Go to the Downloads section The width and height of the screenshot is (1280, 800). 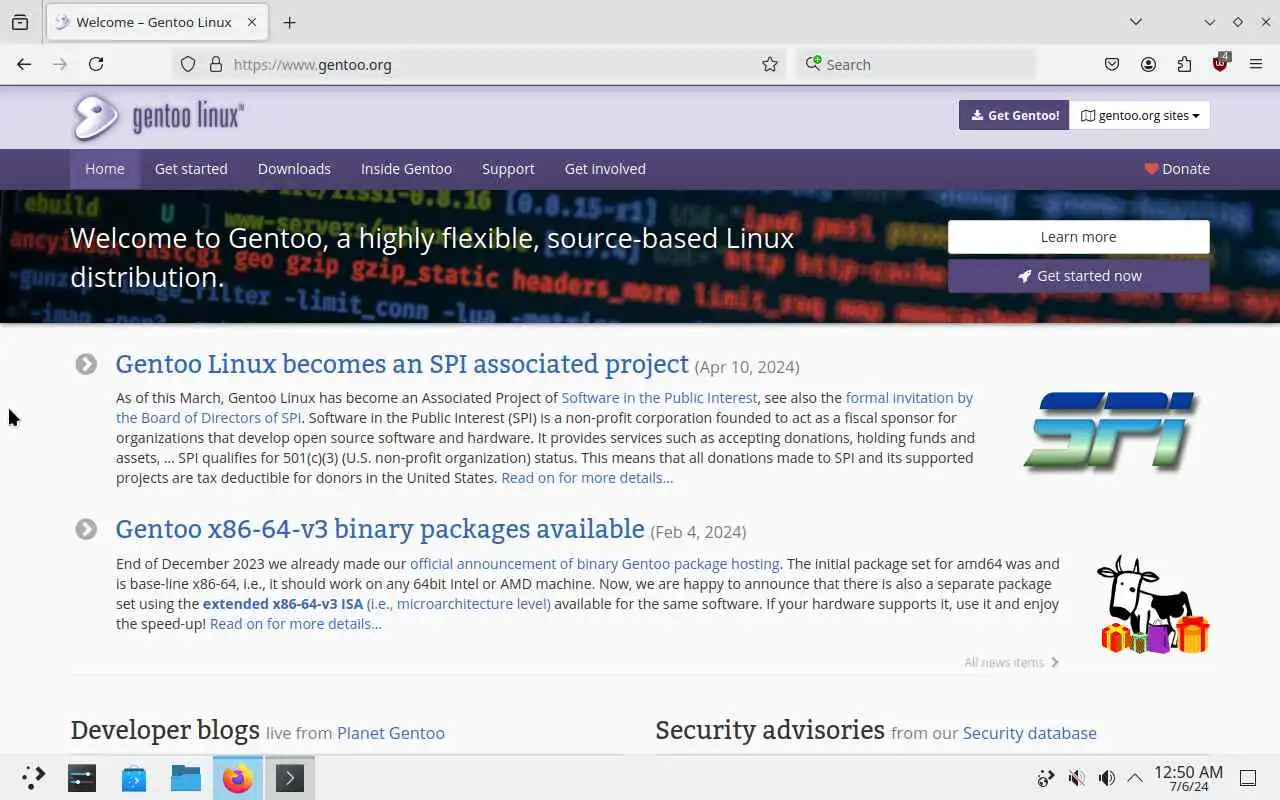click(294, 169)
